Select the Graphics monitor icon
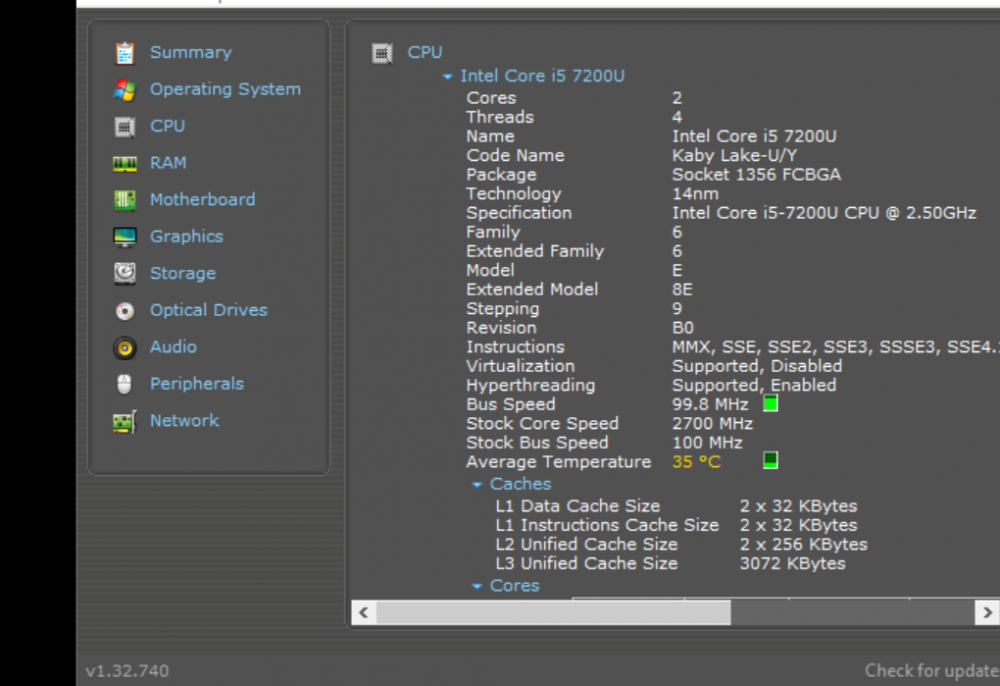Viewport: 1000px width, 686px height. [x=124, y=237]
